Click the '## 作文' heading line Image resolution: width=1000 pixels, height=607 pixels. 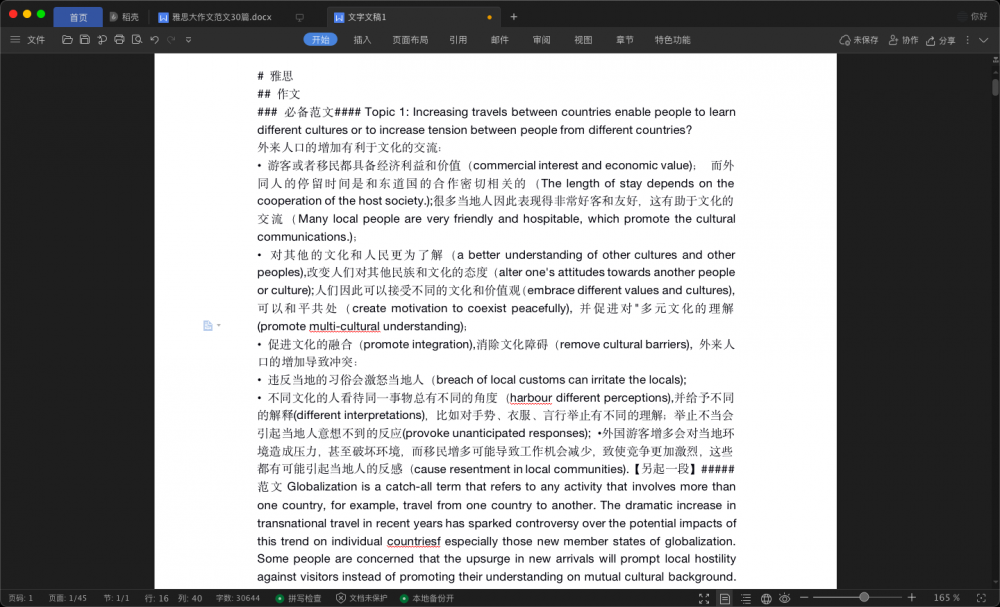click(x=279, y=94)
